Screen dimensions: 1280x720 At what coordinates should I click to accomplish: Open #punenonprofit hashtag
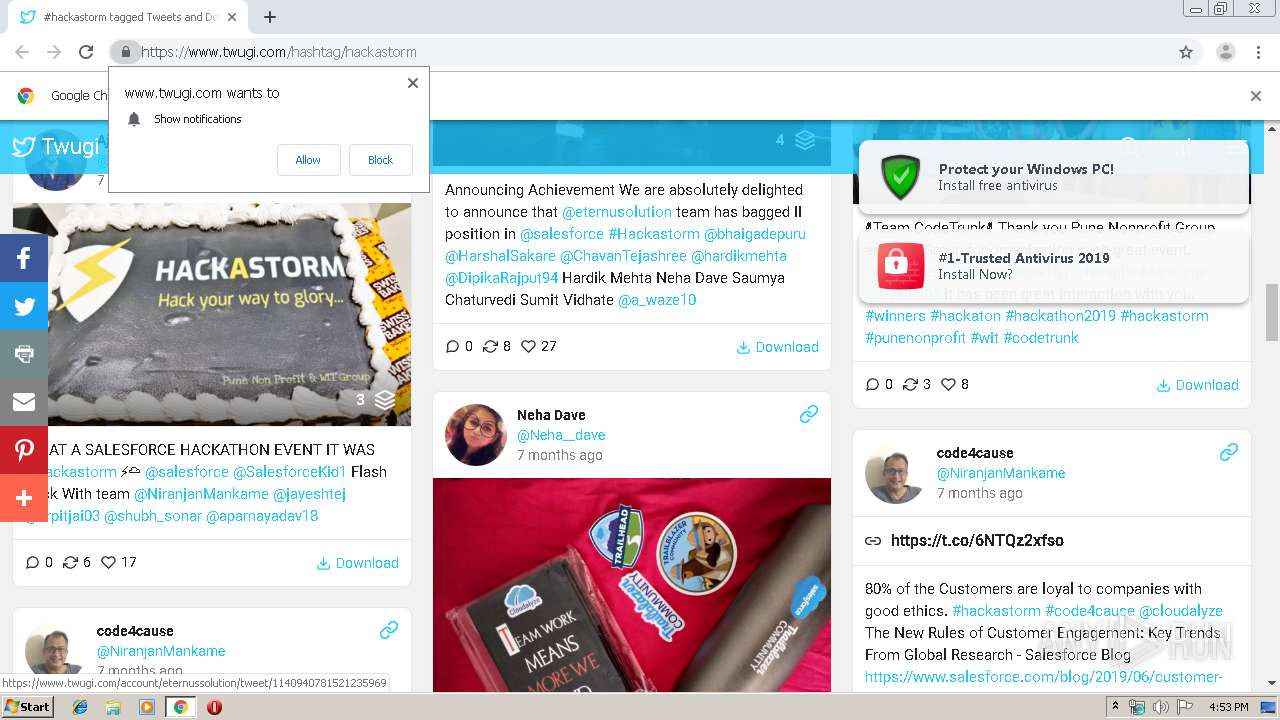point(915,338)
